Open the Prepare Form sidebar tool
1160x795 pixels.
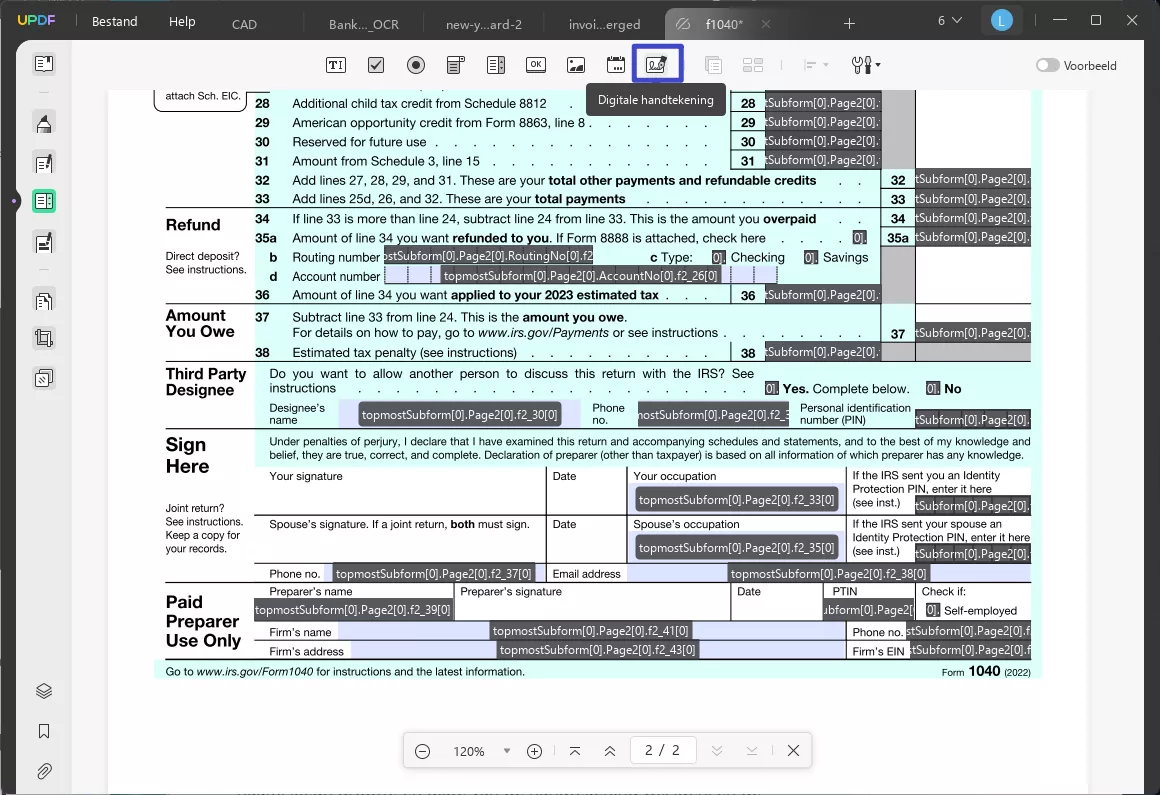pyautogui.click(x=44, y=201)
